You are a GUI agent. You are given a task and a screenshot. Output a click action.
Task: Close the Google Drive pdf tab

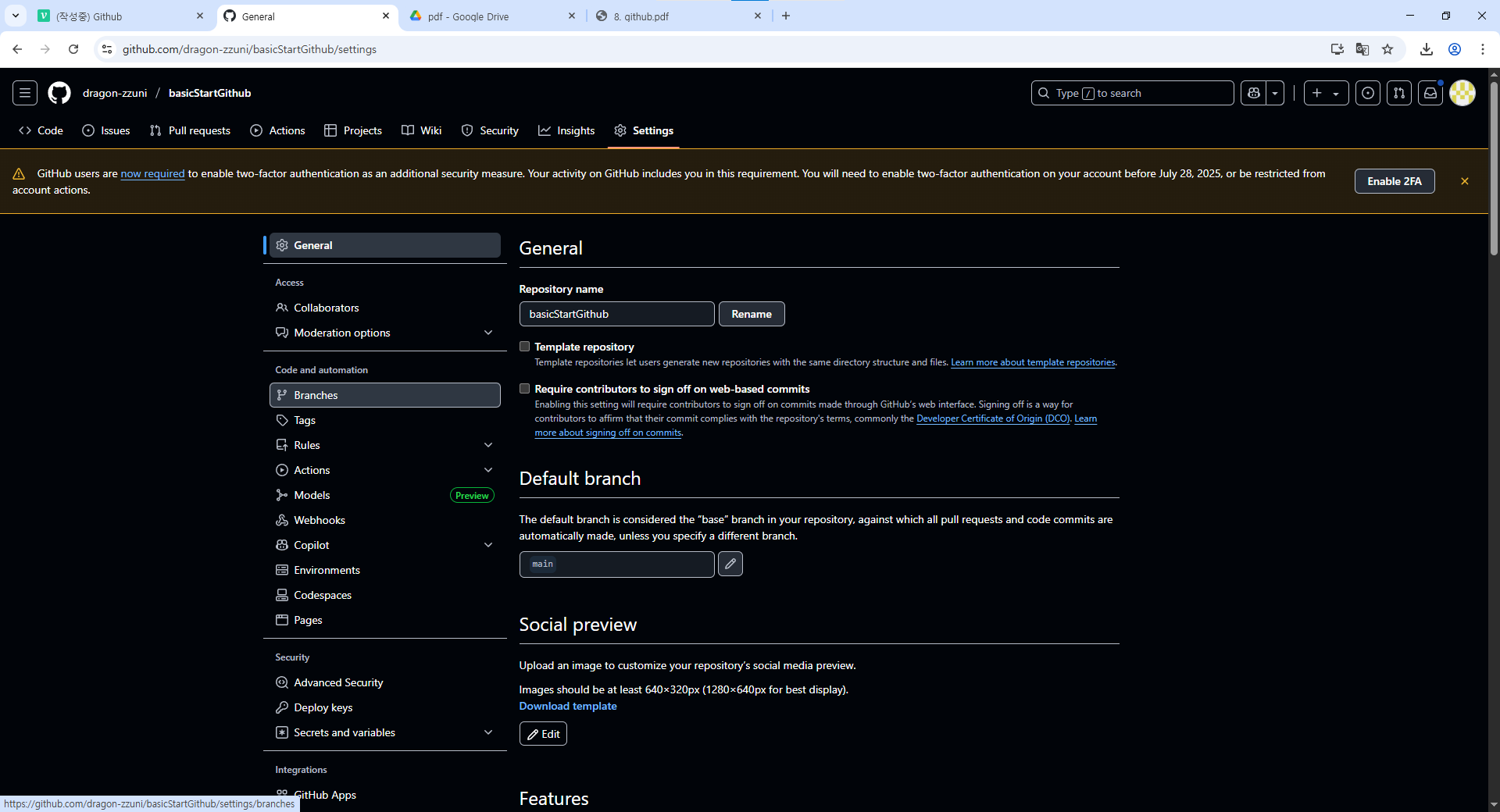[x=572, y=16]
